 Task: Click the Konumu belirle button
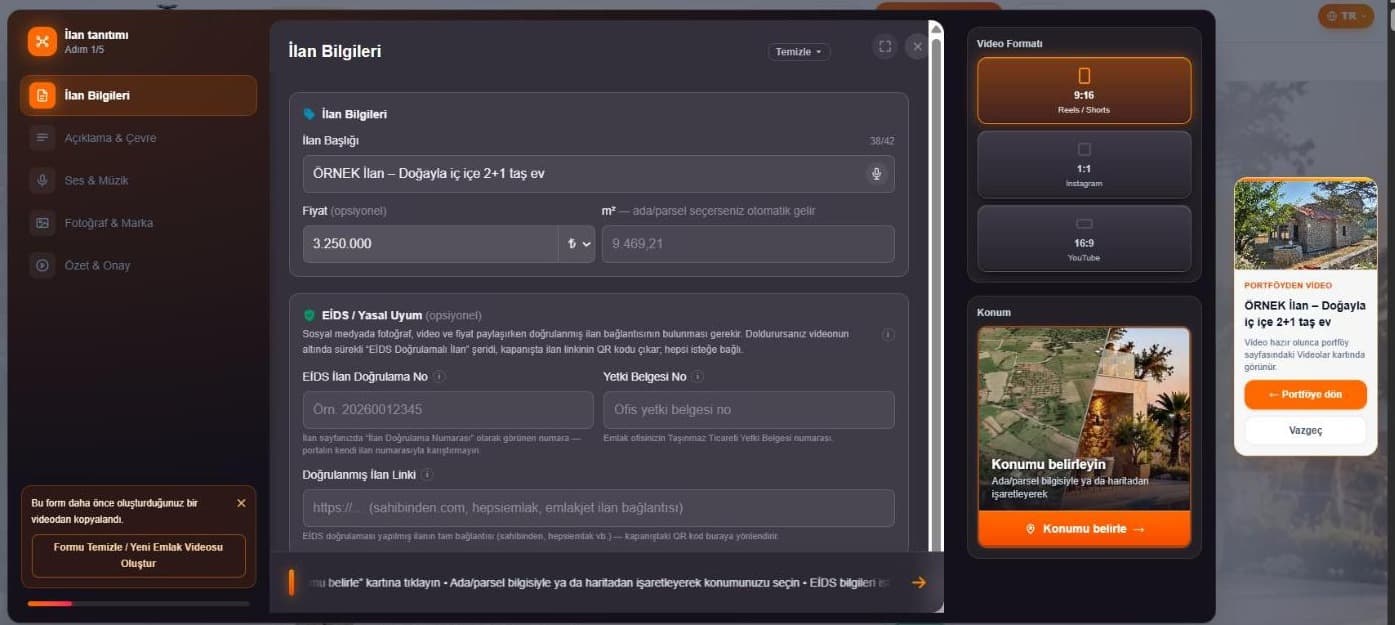(1084, 529)
